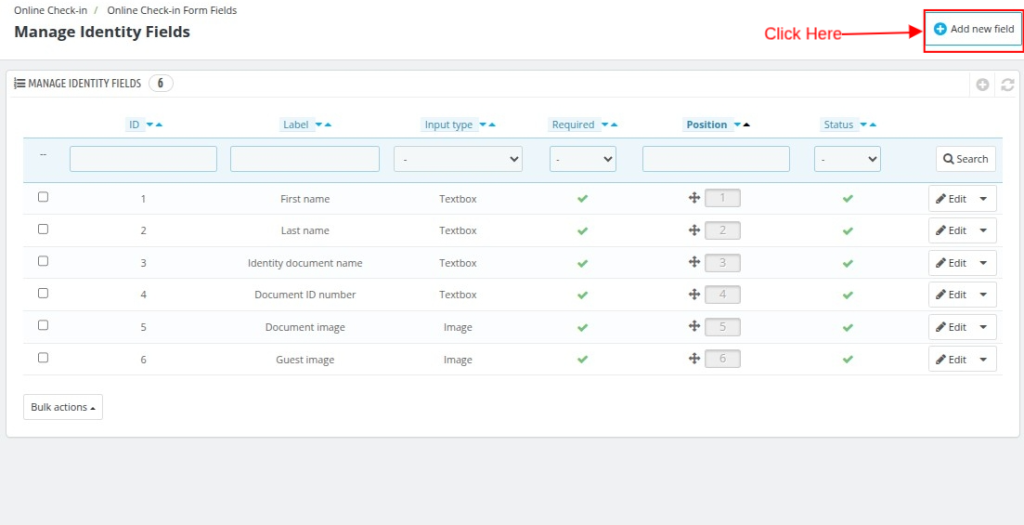Toggle Status checkmark for Guest image
1024x525 pixels.
tap(847, 359)
